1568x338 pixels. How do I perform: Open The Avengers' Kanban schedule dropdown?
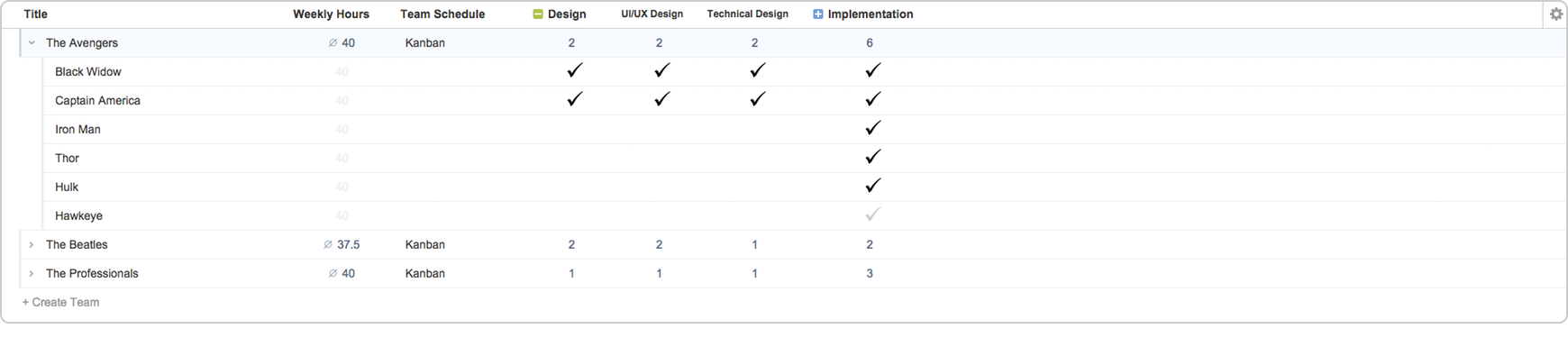pos(425,43)
